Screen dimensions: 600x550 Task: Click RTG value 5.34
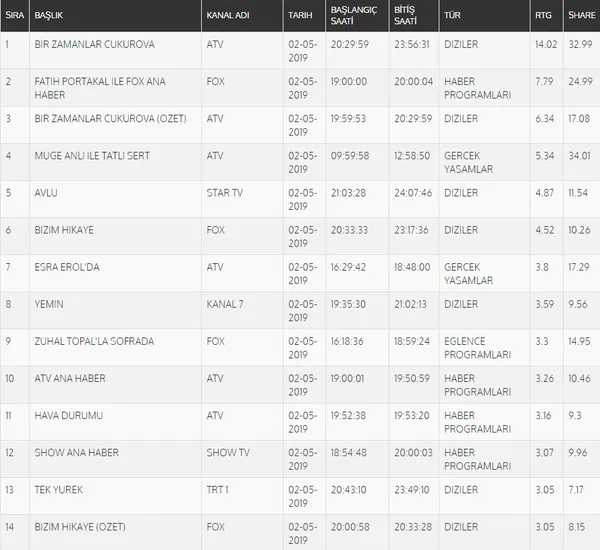[545, 156]
